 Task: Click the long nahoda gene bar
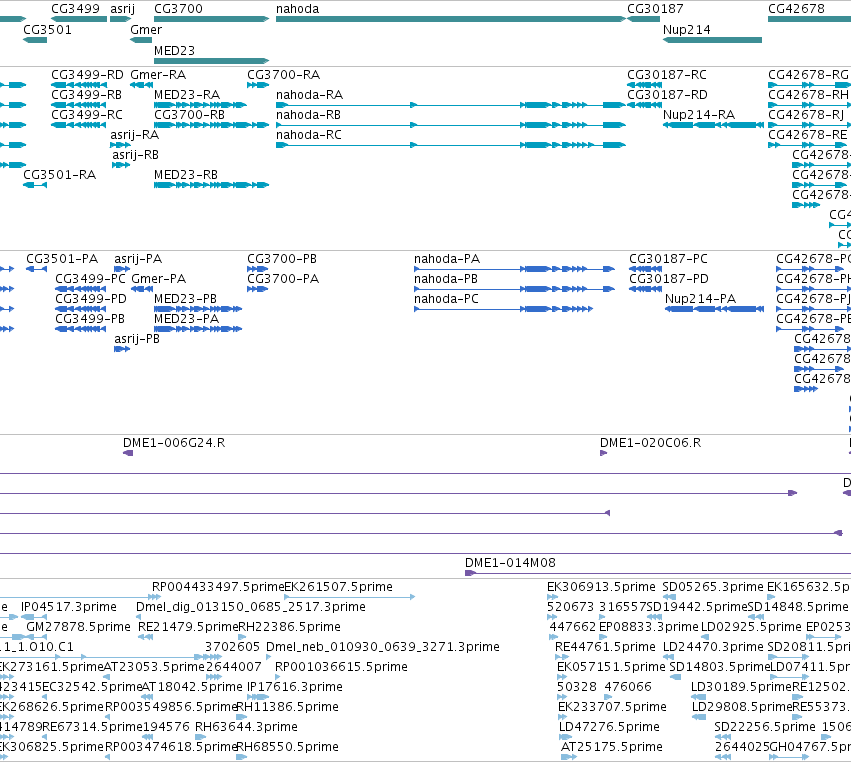pyautogui.click(x=451, y=19)
